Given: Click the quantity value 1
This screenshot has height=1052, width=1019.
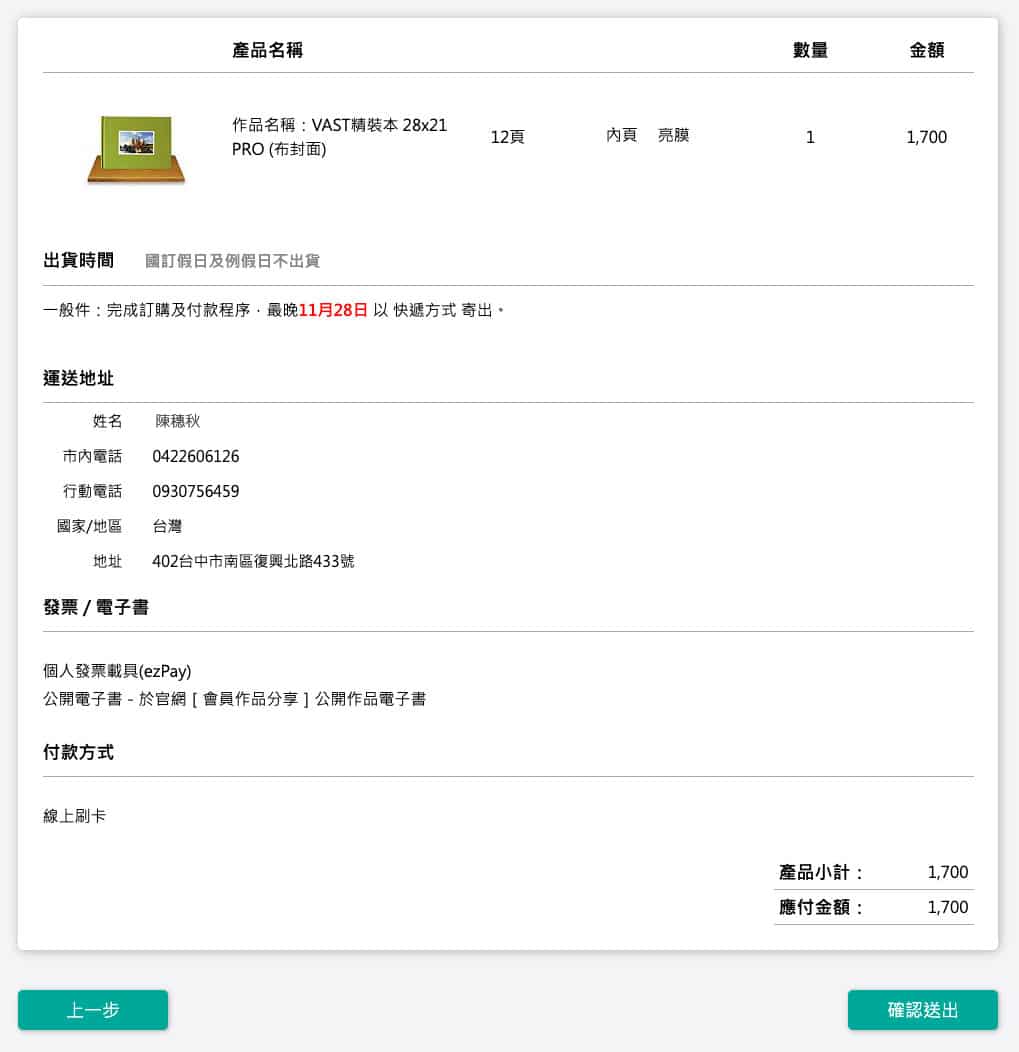Looking at the screenshot, I should coord(810,137).
